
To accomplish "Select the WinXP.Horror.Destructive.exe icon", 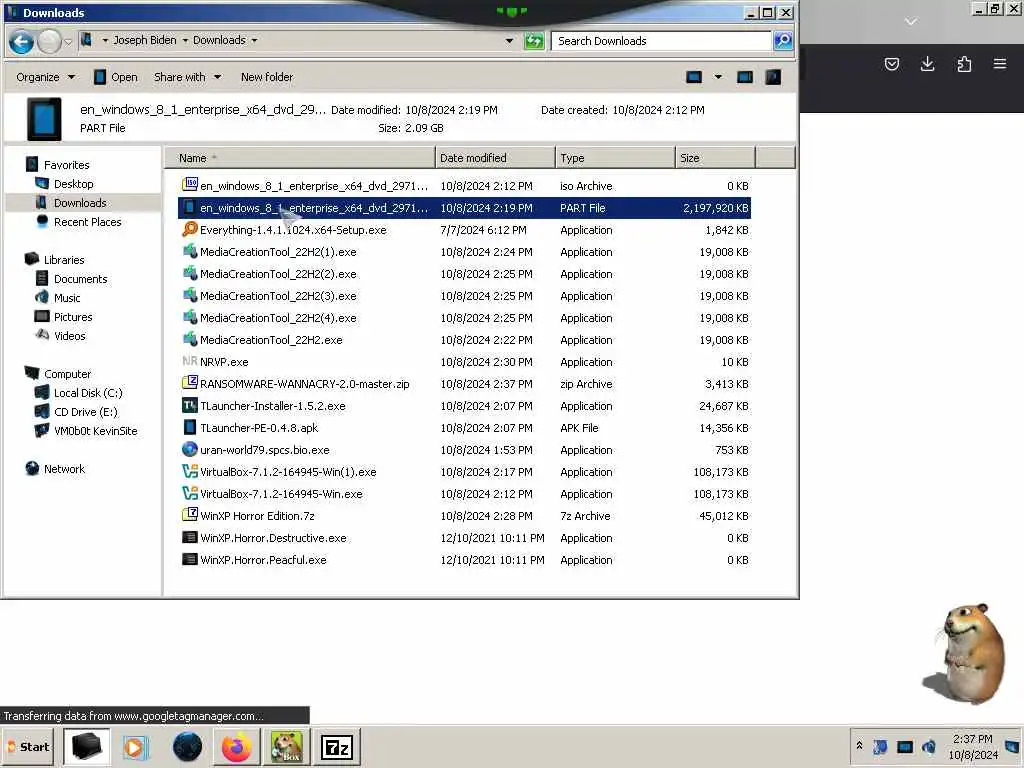I will [189, 537].
